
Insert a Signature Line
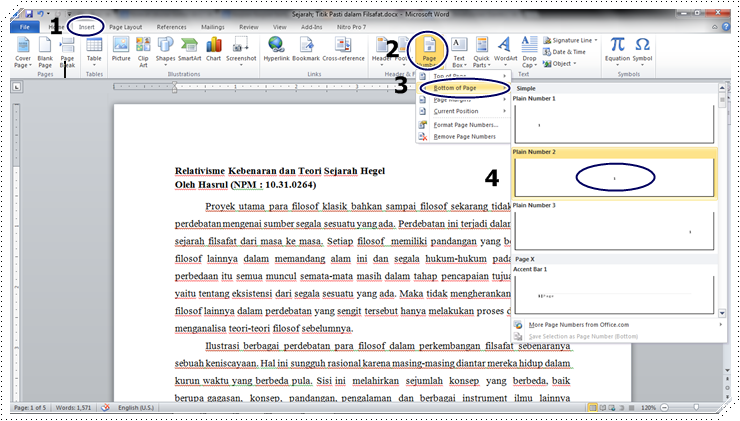click(x=570, y=40)
